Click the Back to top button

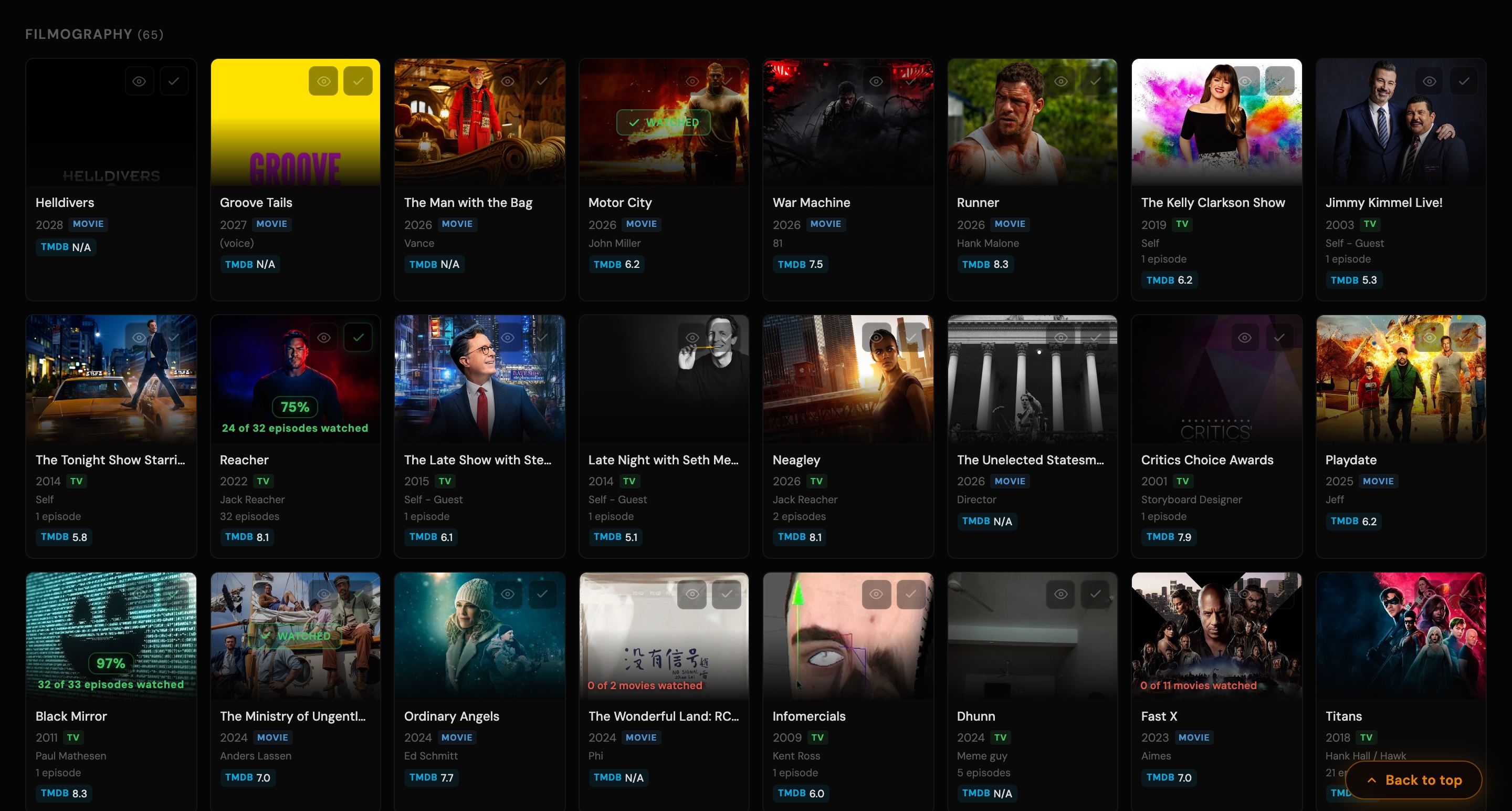[x=1414, y=780]
